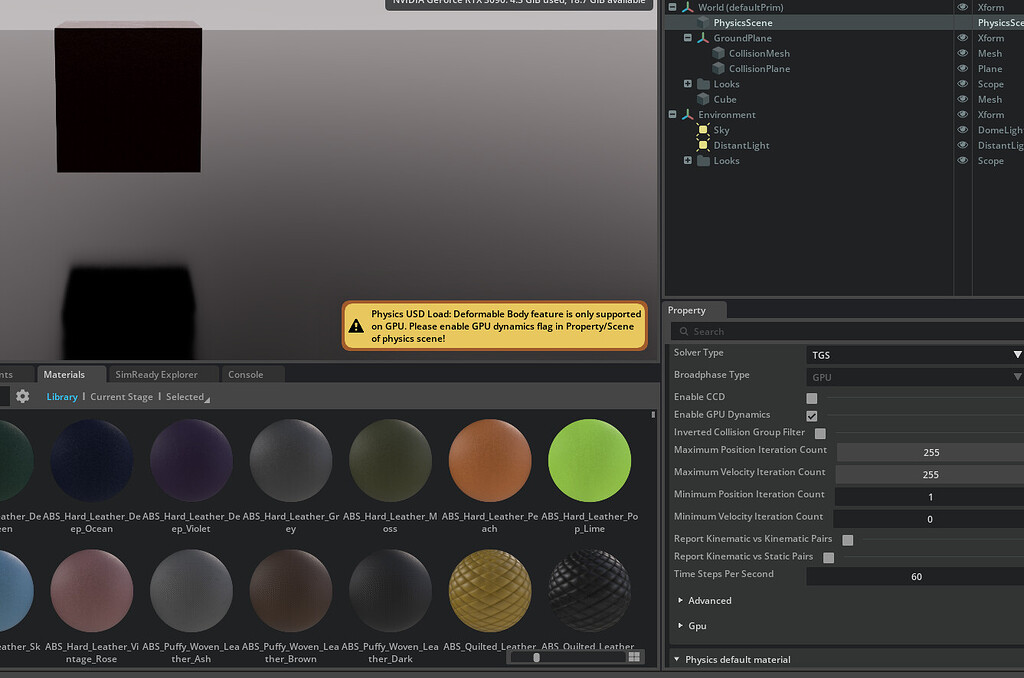The height and width of the screenshot is (678, 1024).
Task: Select the Sky DomeLight icon
Action: (x=705, y=130)
